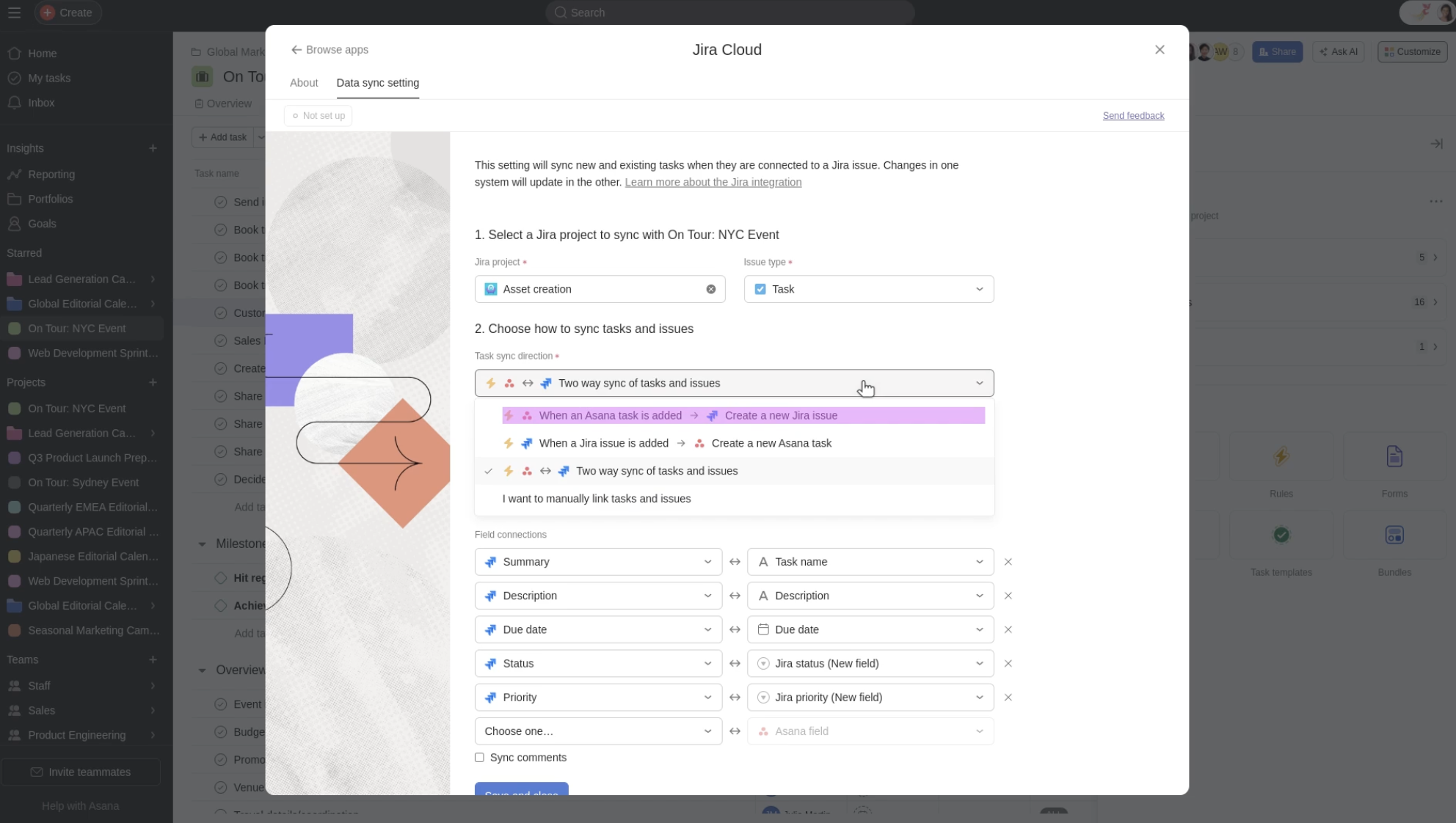Open the Send feedback link
This screenshot has width=1456, height=823.
(x=1132, y=116)
